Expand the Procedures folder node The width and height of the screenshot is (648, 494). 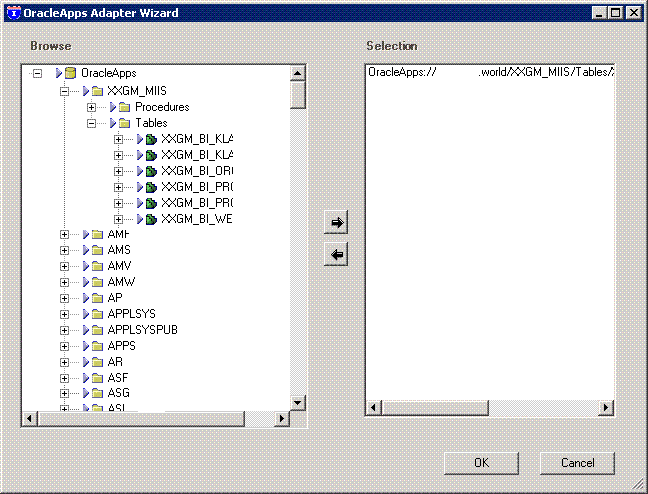[92, 107]
